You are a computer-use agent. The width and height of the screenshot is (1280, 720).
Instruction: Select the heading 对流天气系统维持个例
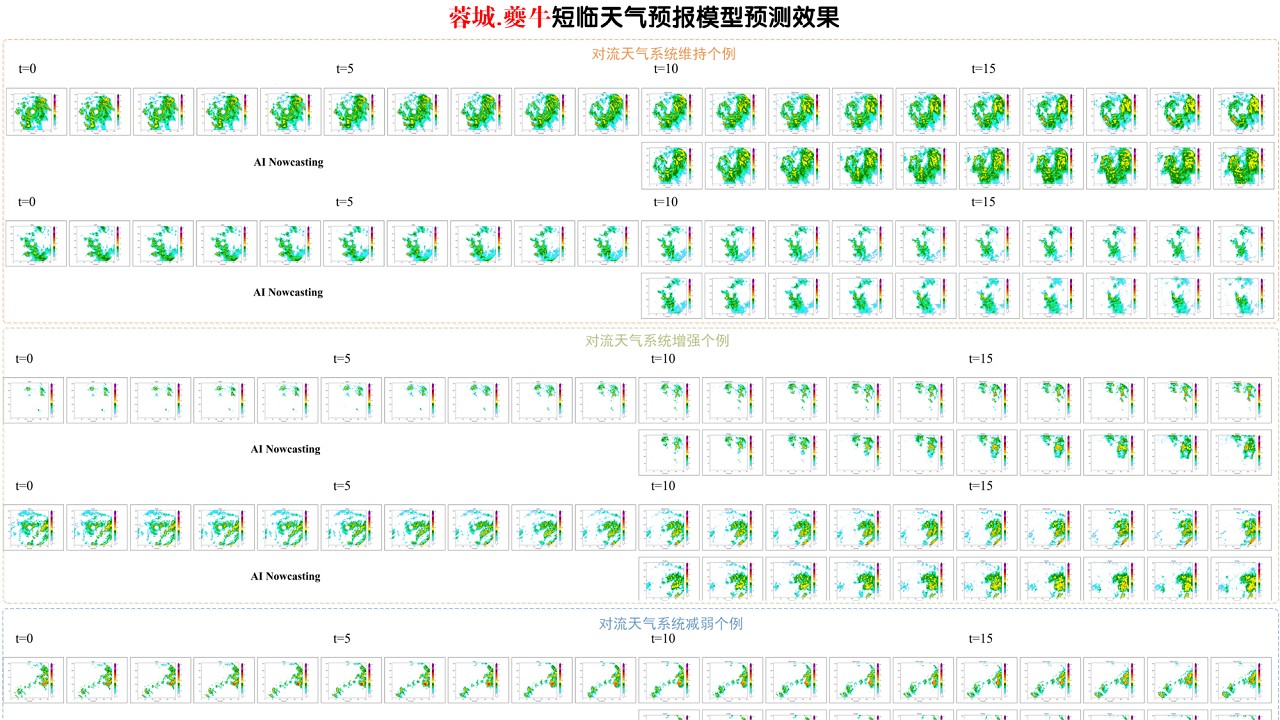[664, 54]
